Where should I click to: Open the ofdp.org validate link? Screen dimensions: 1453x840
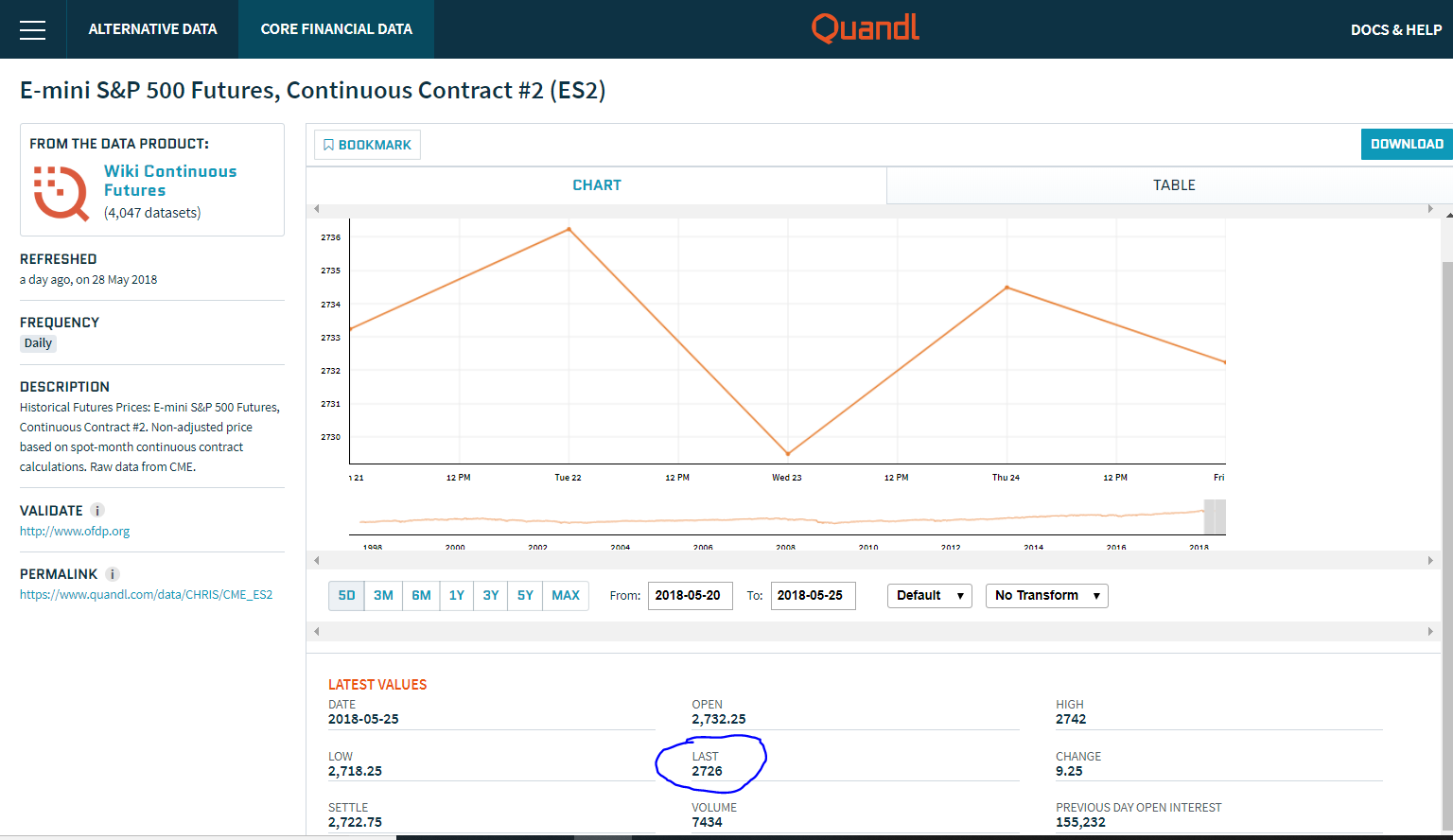[x=75, y=531]
